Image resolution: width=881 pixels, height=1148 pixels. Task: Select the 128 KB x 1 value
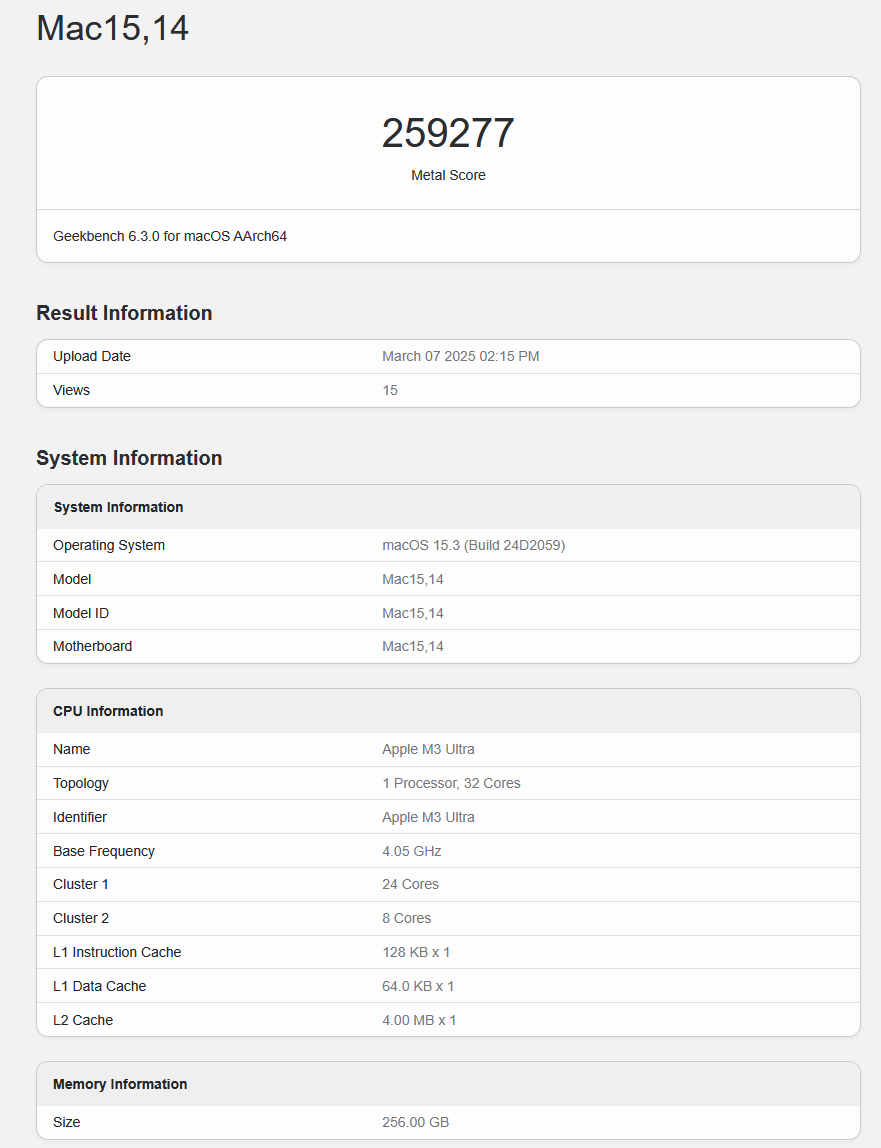coord(416,953)
